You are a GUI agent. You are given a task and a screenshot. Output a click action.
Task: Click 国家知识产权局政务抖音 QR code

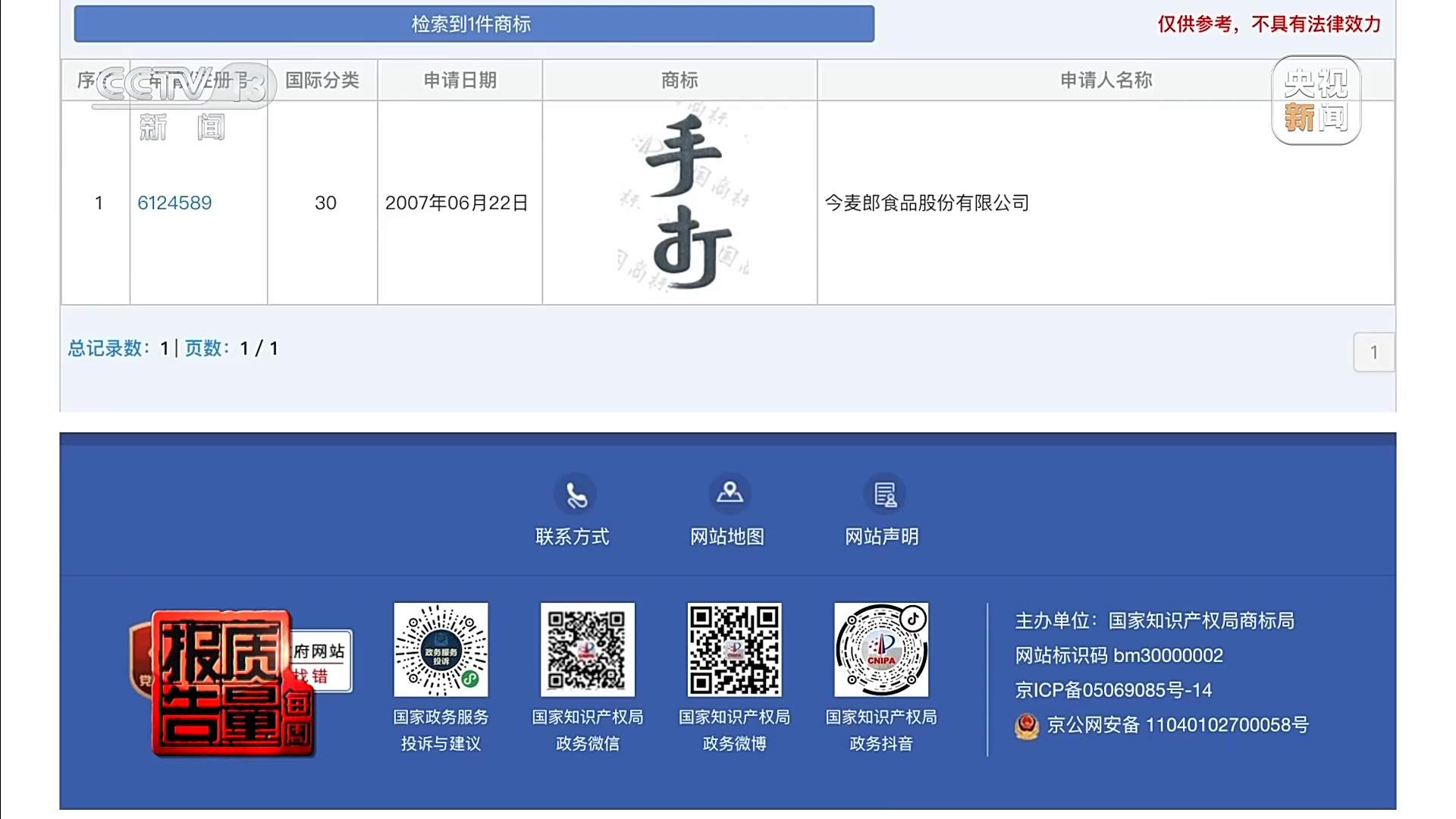(x=881, y=650)
